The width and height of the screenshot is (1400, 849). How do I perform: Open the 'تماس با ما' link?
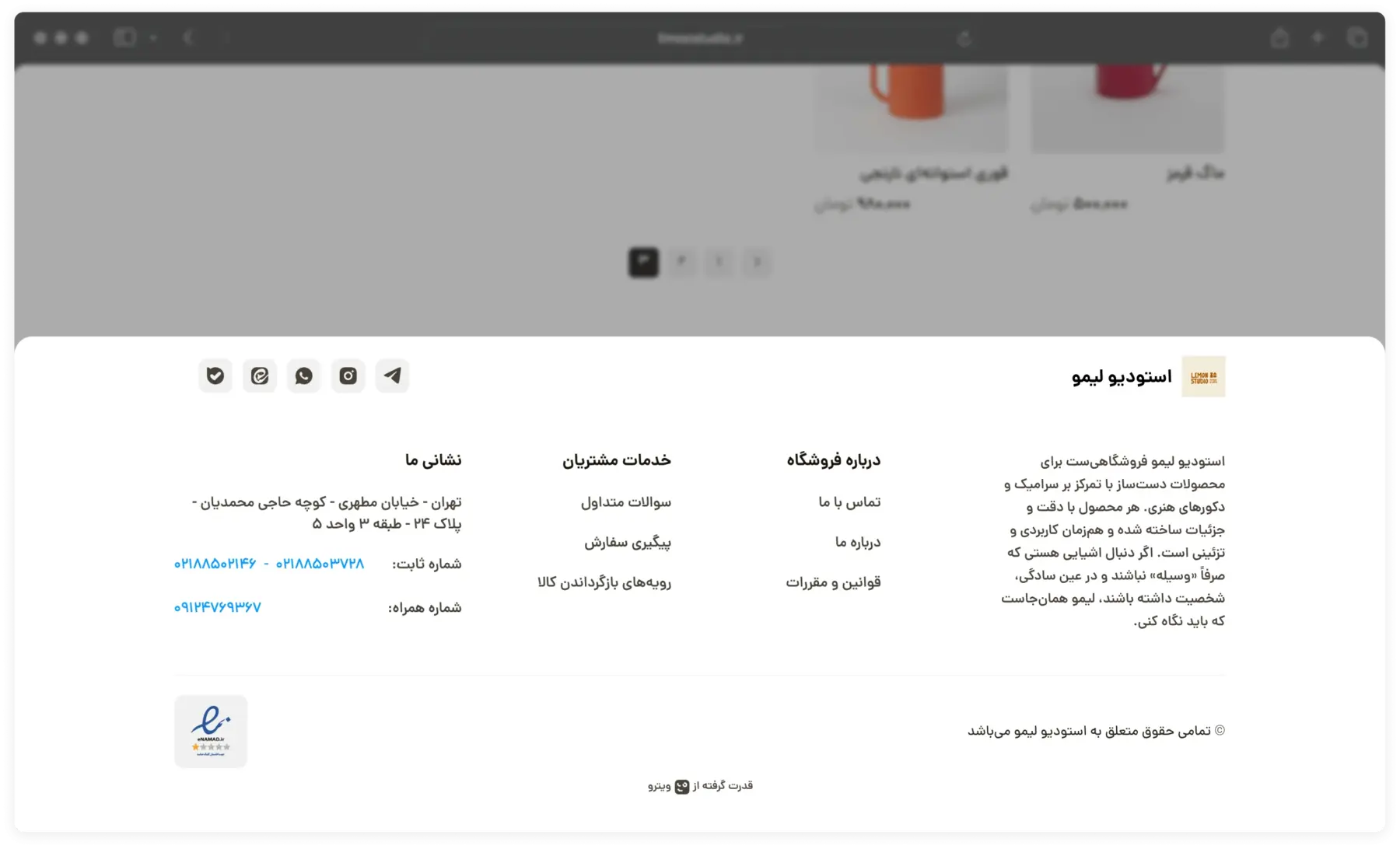849,502
